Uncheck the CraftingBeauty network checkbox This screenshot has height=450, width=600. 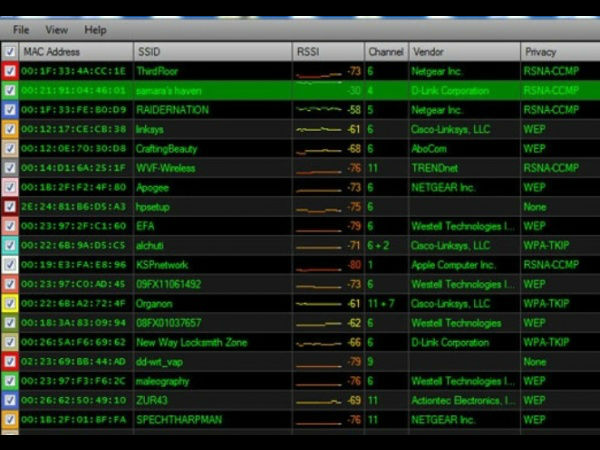point(10,148)
